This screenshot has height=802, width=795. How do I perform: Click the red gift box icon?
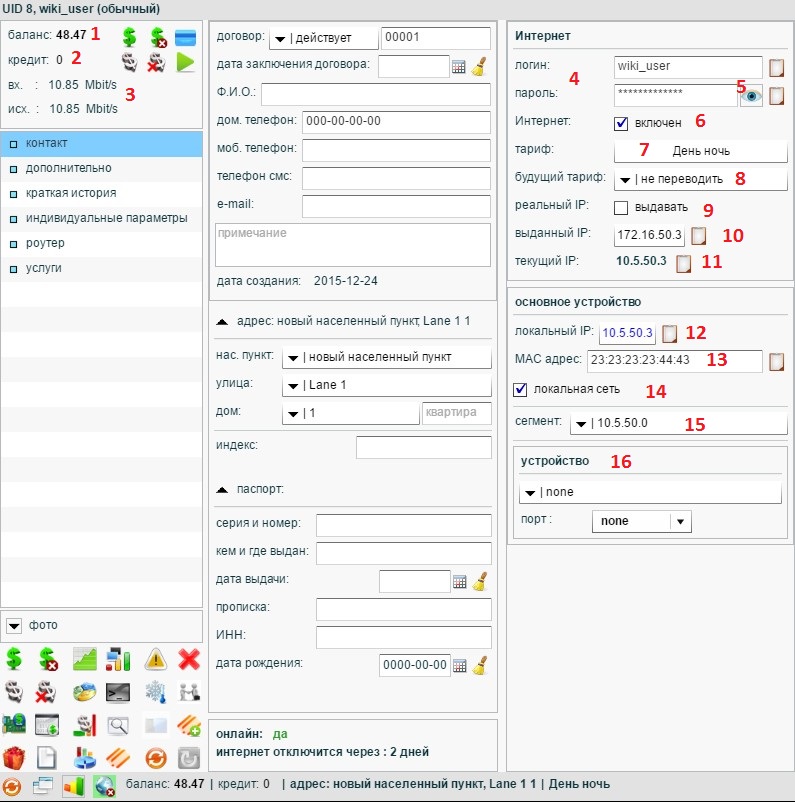[x=14, y=757]
